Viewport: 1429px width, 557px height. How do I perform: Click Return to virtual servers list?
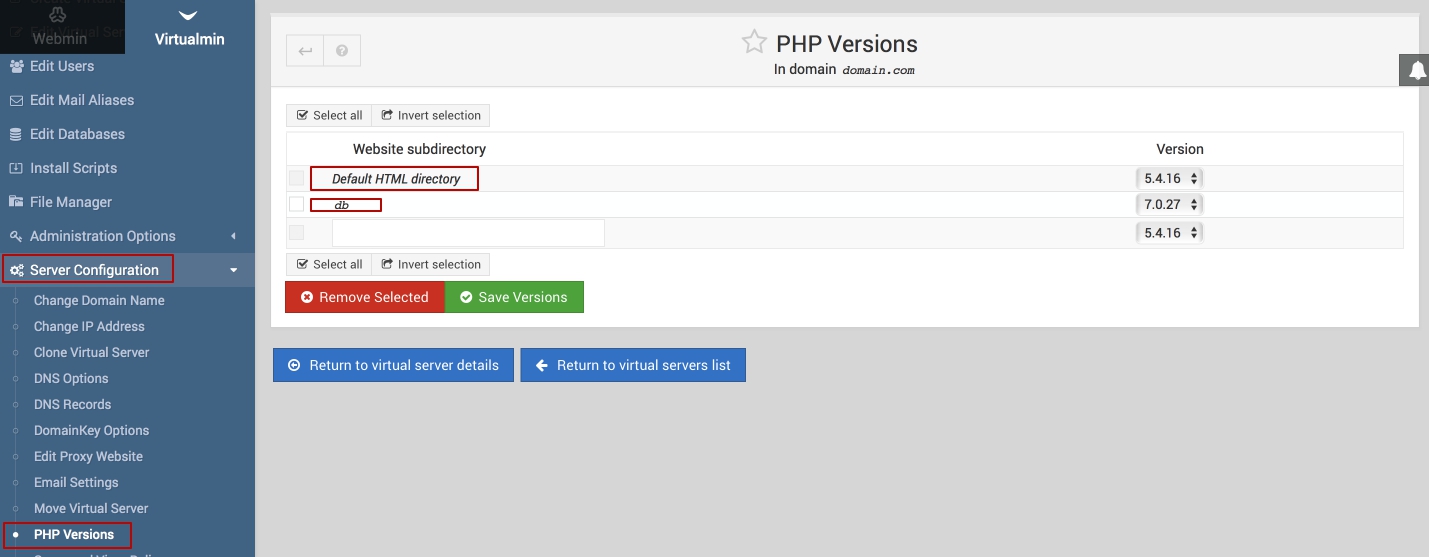(633, 365)
